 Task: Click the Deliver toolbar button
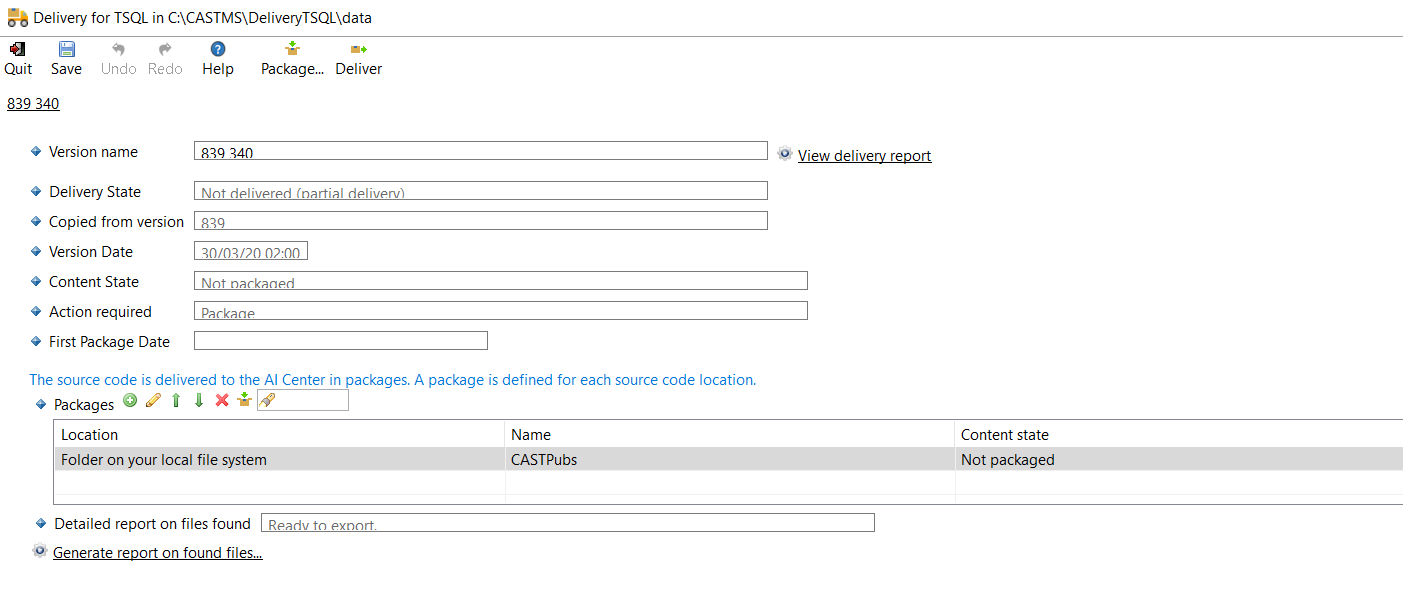click(358, 50)
